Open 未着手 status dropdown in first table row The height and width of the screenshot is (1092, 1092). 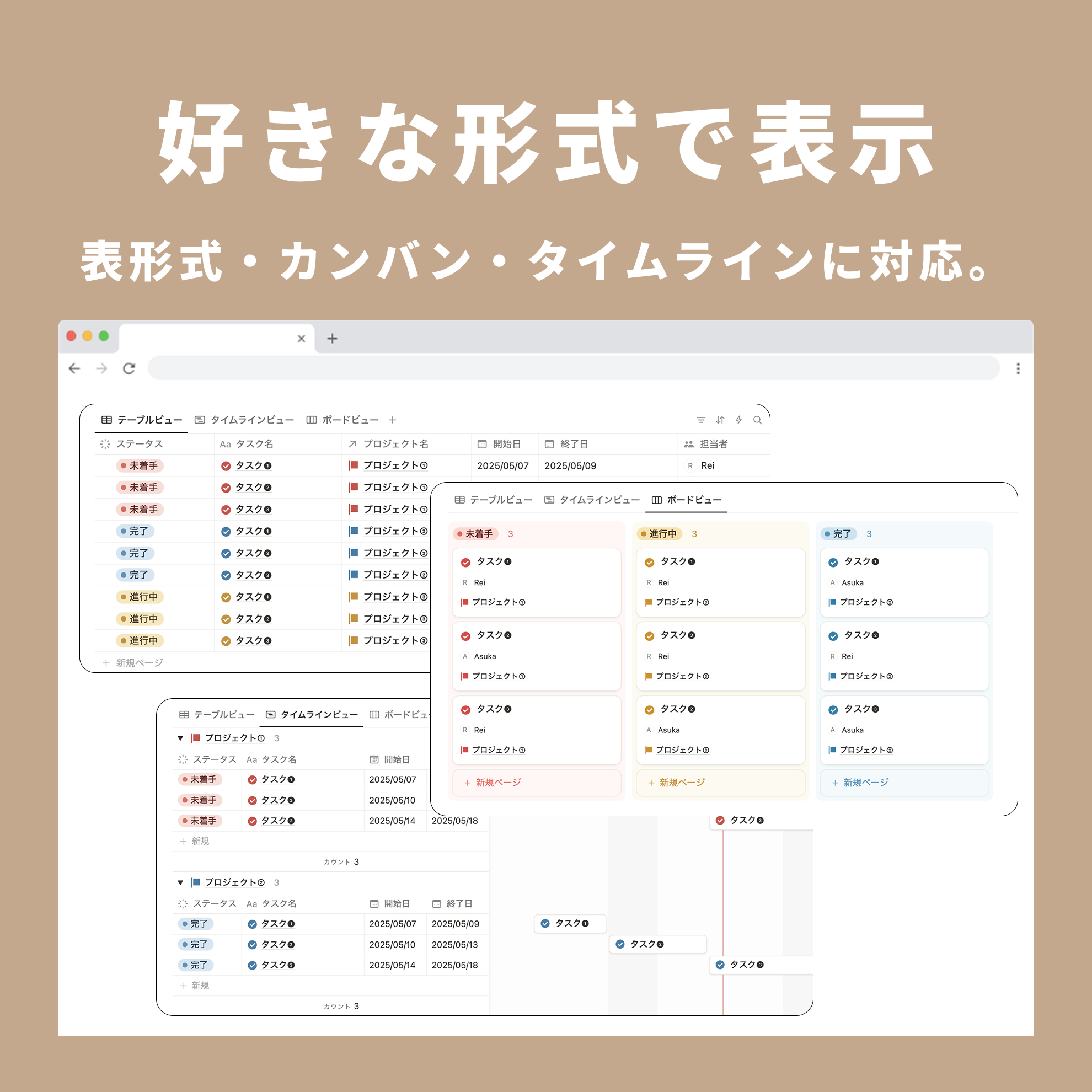140,465
